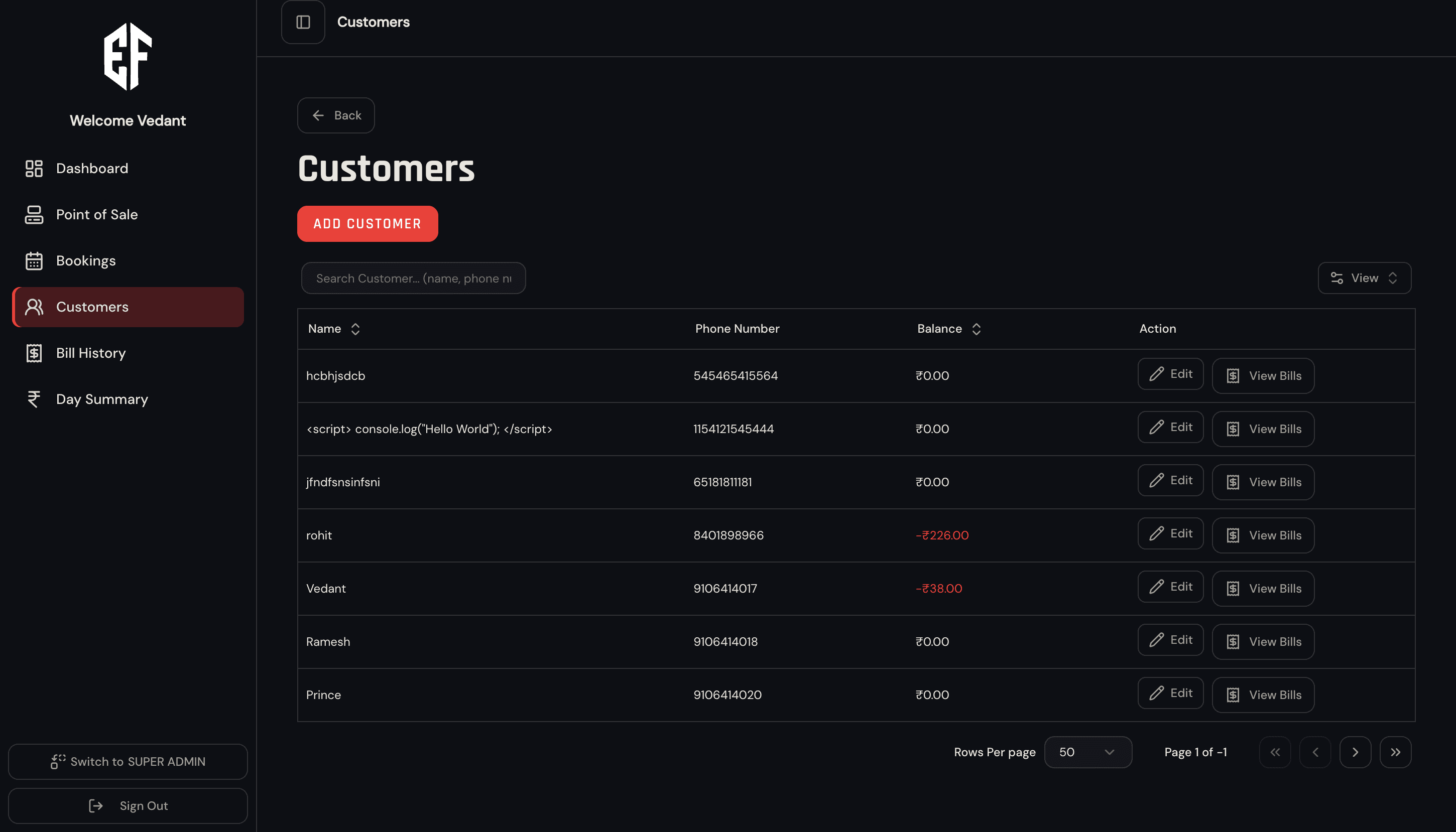Viewport: 1456px width, 832px height.
Task: View bills for Ramesh
Action: coord(1263,642)
